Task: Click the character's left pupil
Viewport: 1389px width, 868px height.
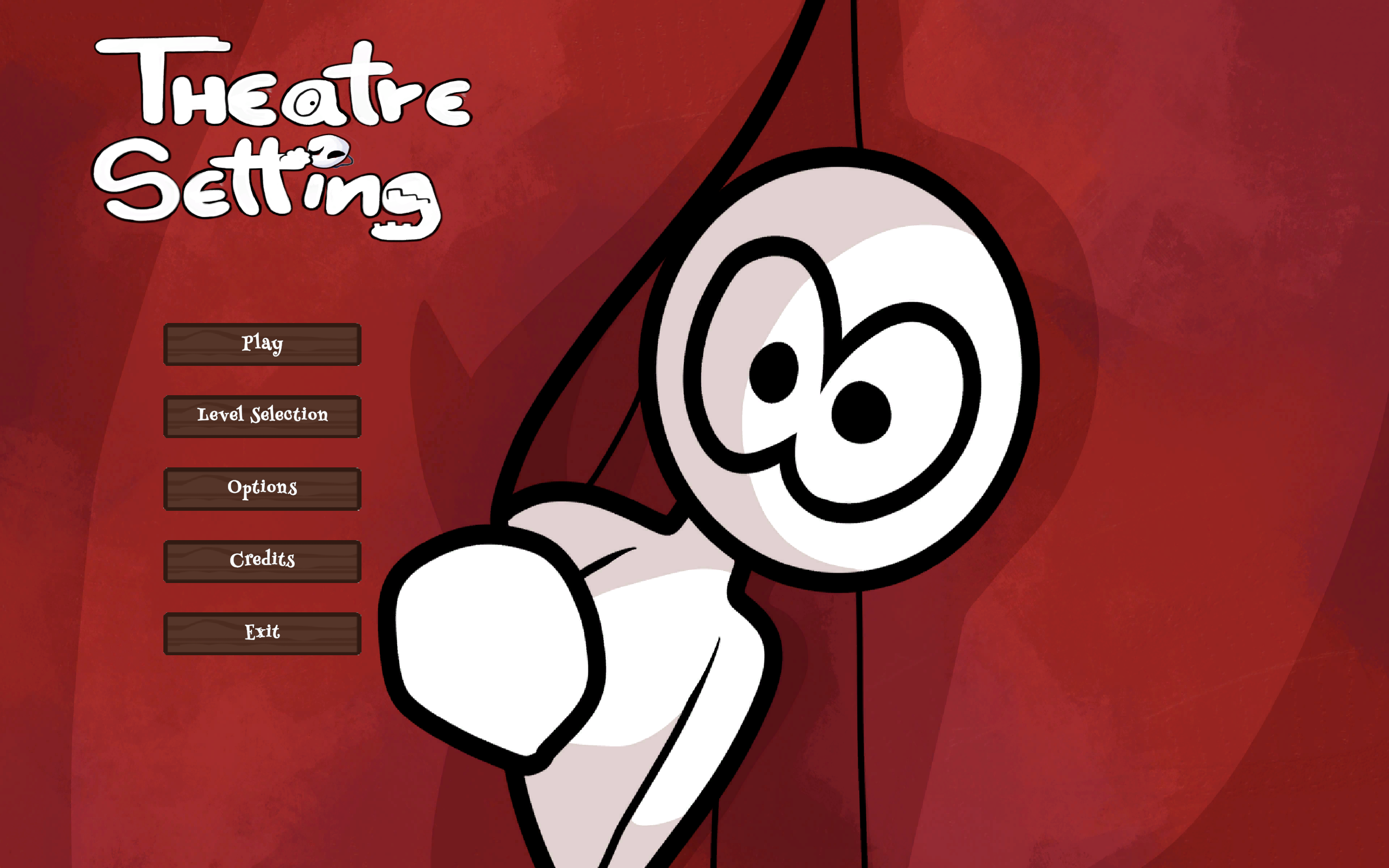Action: 773,372
